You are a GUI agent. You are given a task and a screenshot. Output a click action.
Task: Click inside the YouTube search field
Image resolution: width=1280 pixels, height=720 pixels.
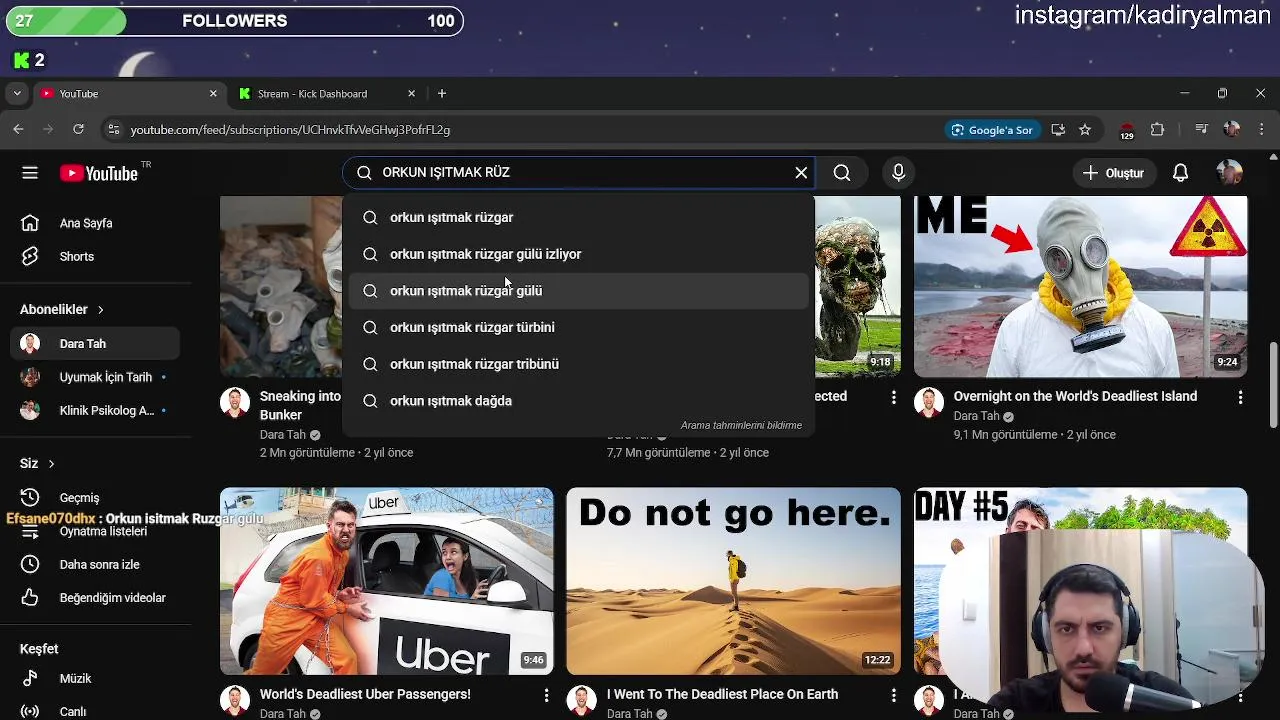(580, 173)
